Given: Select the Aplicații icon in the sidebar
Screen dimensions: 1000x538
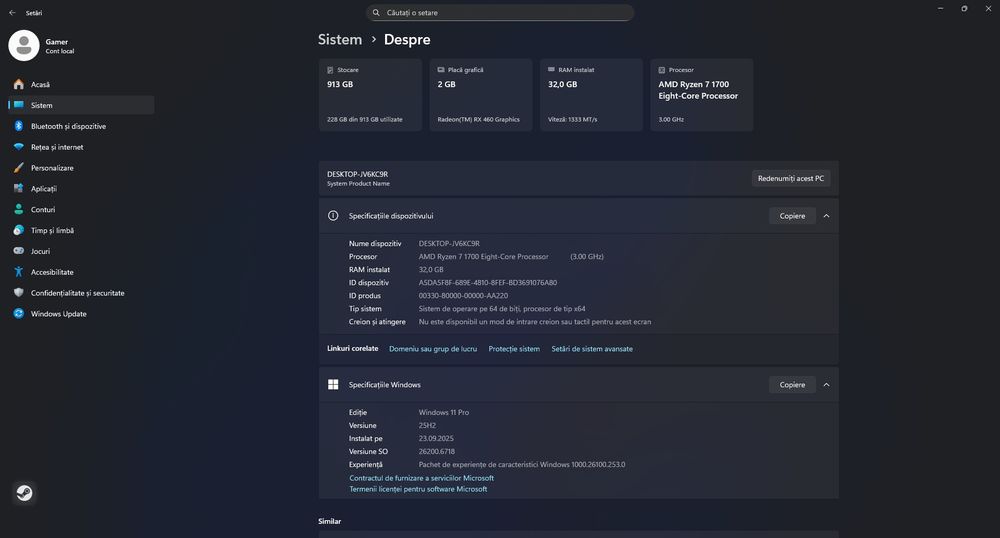Looking at the screenshot, I should pyautogui.click(x=19, y=189).
